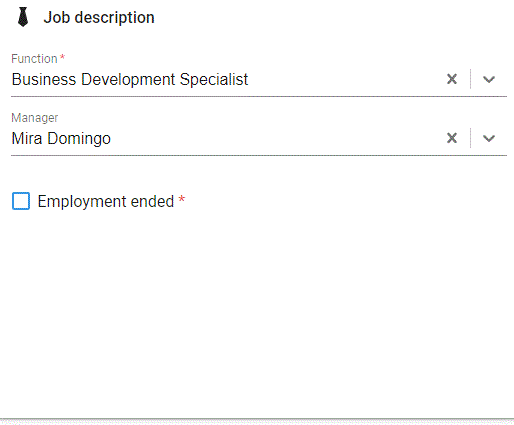The height and width of the screenshot is (425, 514).
Task: Clear the Function field with its X icon
Action: [452, 79]
